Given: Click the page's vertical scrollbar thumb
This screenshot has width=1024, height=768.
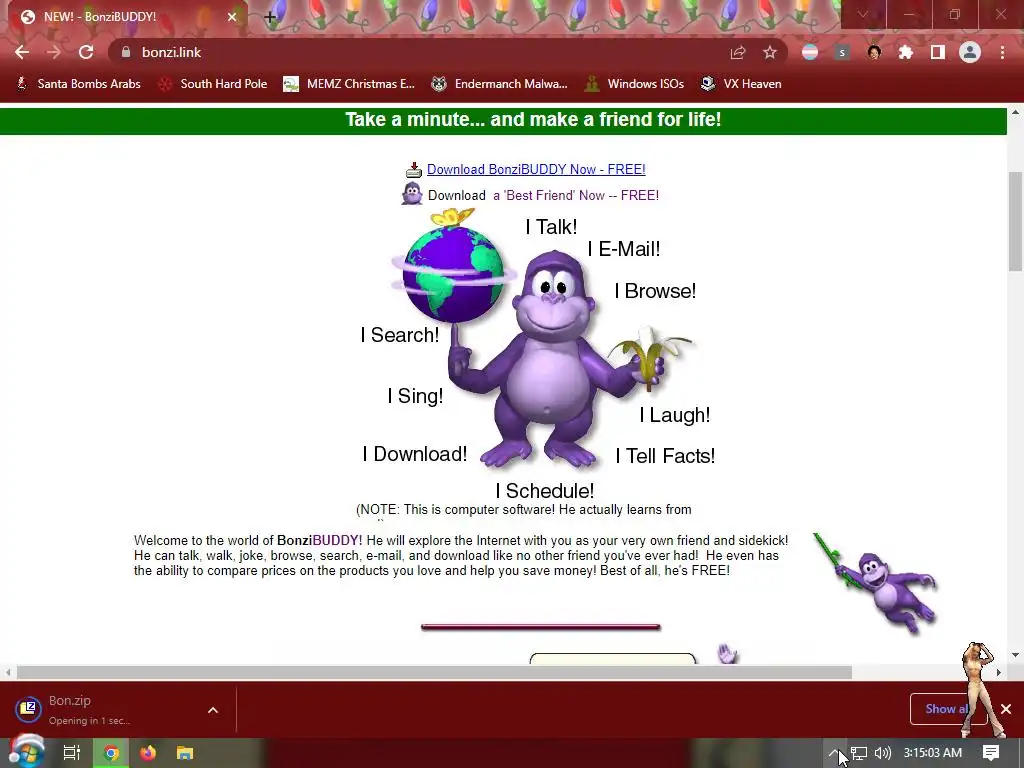Looking at the screenshot, I should pyautogui.click(x=1015, y=221).
